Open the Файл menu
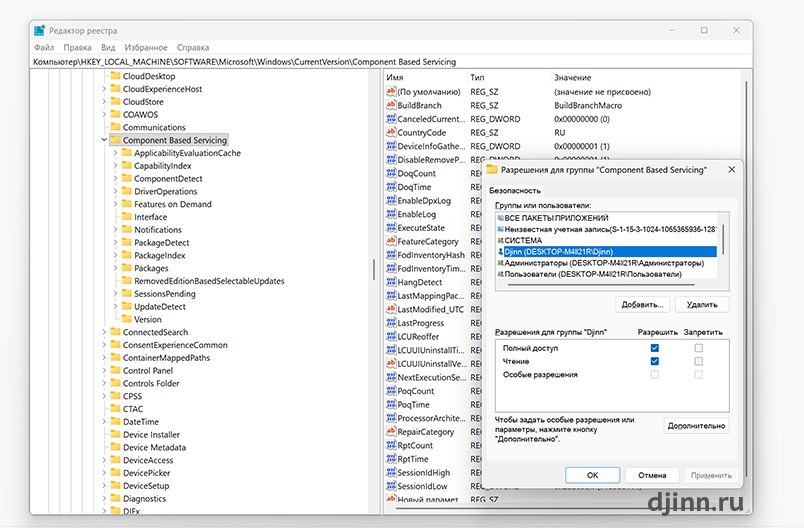This screenshot has width=804, height=528. pos(44,47)
